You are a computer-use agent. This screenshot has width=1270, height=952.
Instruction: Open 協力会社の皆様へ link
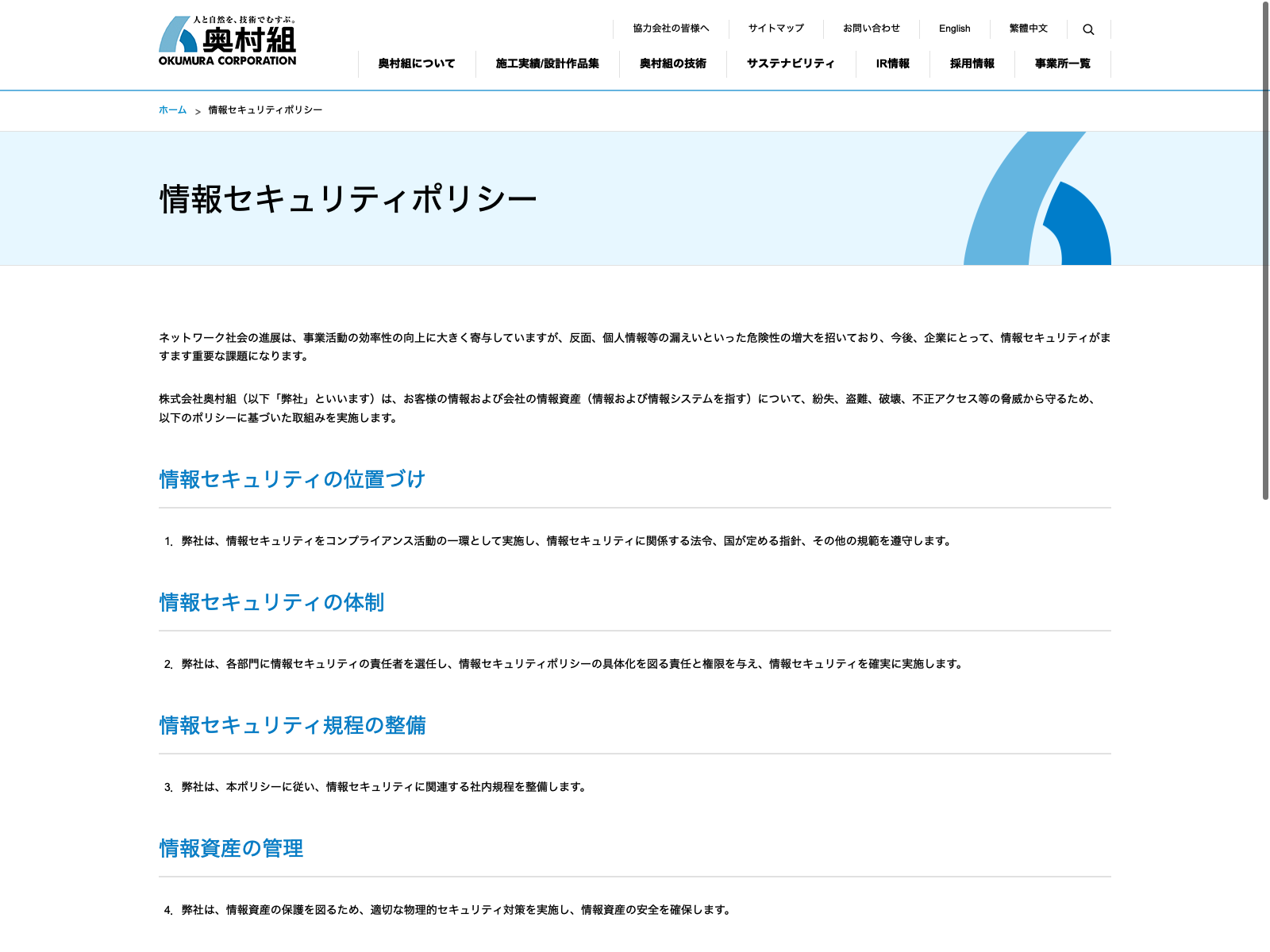pyautogui.click(x=671, y=29)
